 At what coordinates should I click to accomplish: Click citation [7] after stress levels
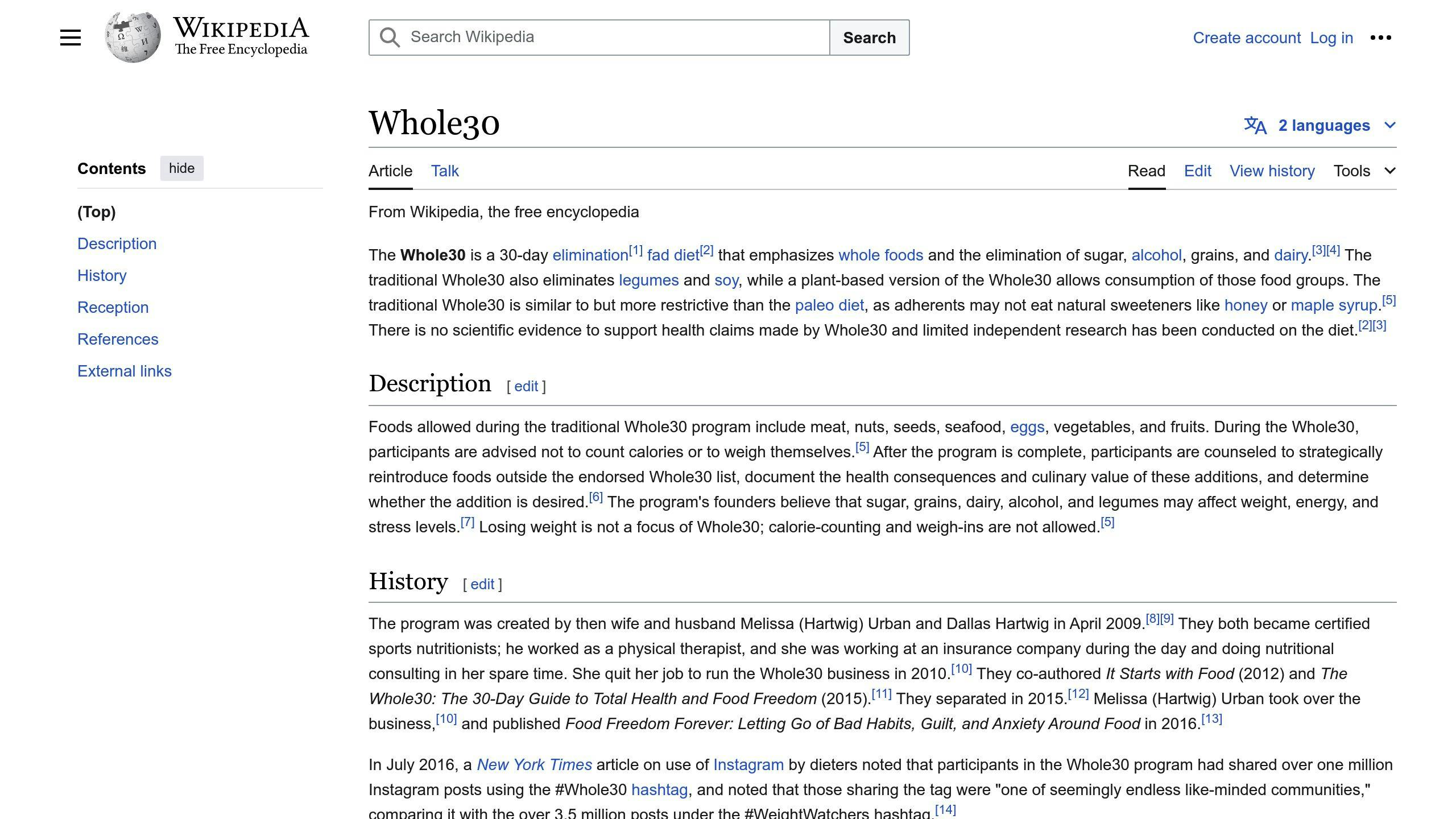[468, 522]
